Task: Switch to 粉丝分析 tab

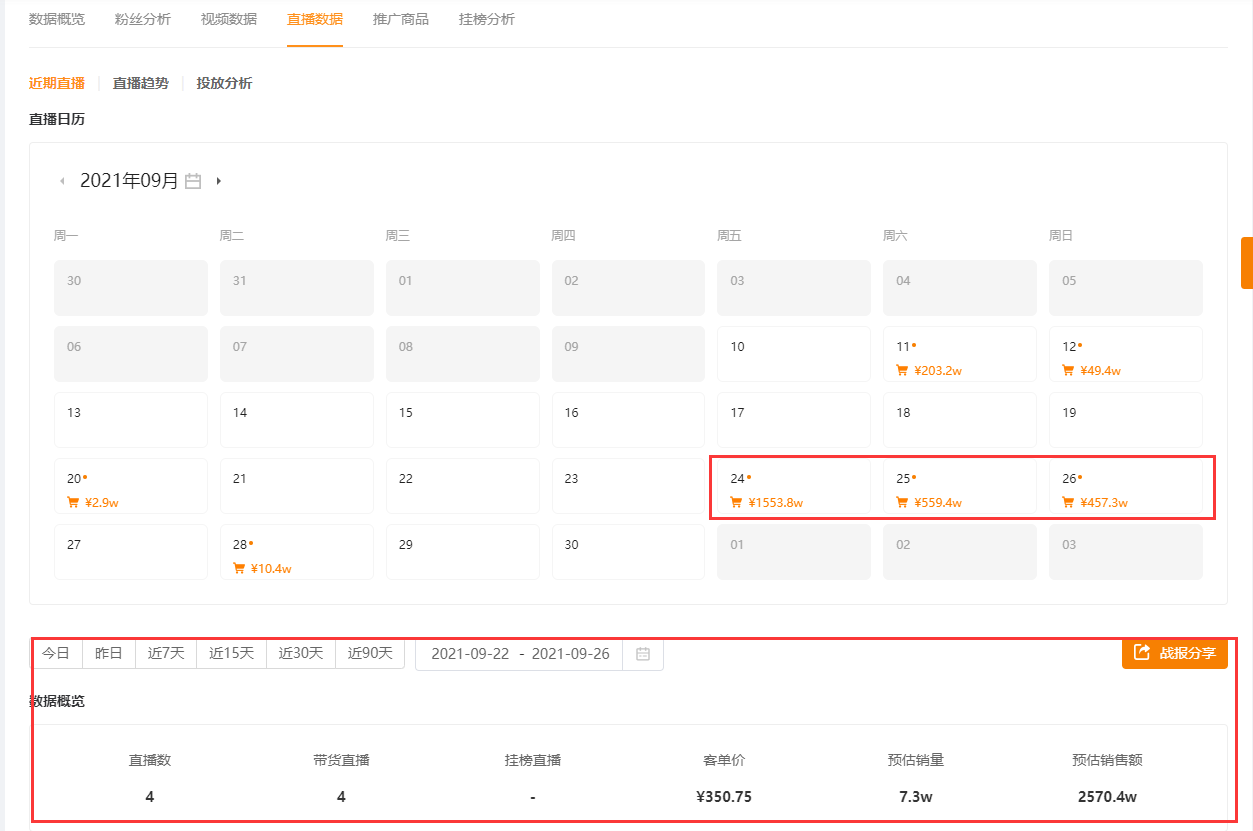Action: (143, 19)
